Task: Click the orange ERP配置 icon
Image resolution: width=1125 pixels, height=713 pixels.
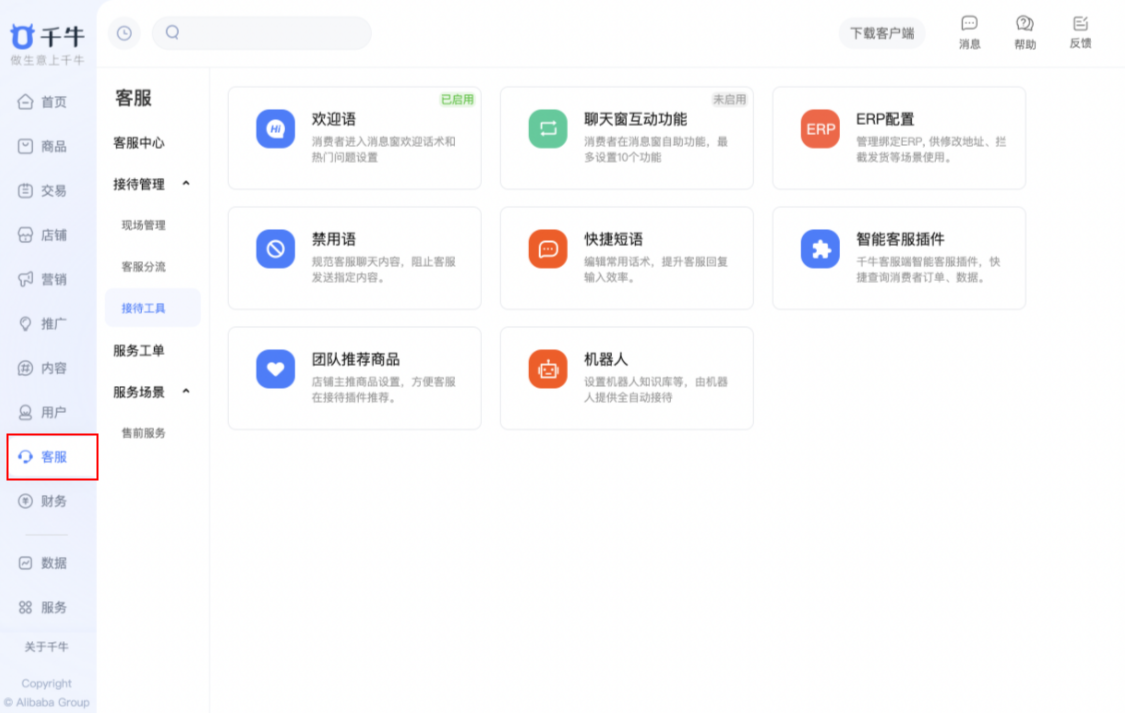Action: tap(820, 129)
